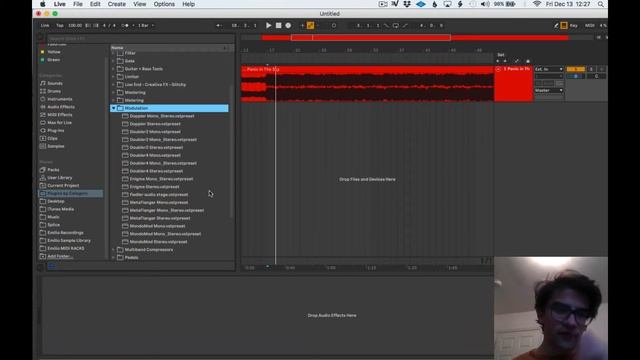Viewport: 640px width, 360px height.
Task: Expand the Gate folder
Action: pos(113,61)
